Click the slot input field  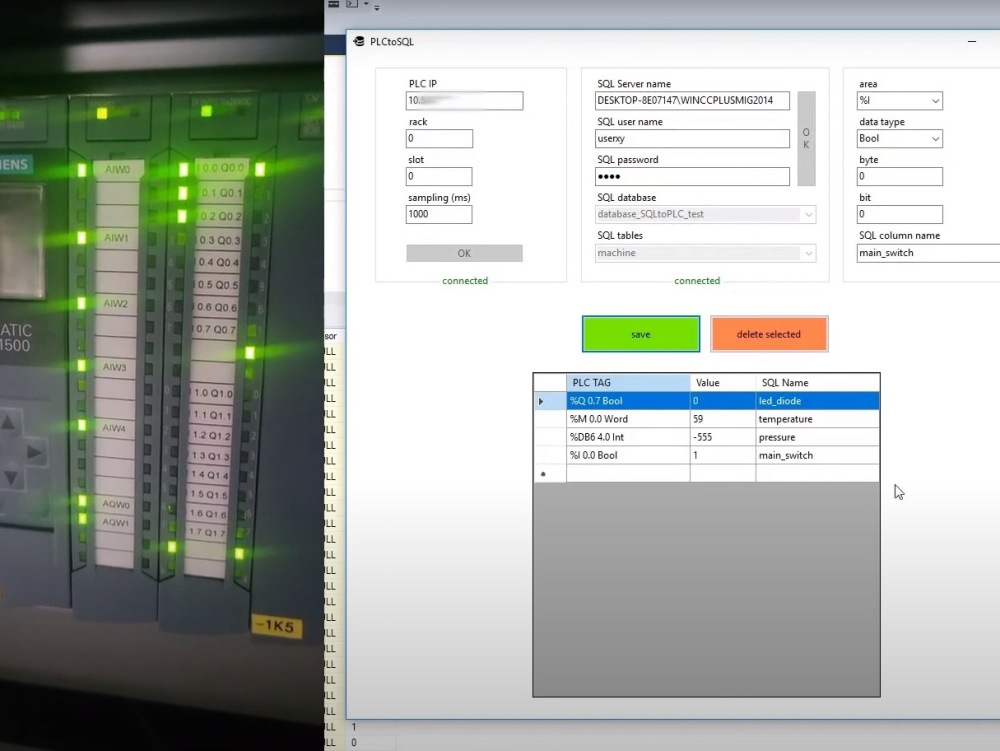(439, 176)
